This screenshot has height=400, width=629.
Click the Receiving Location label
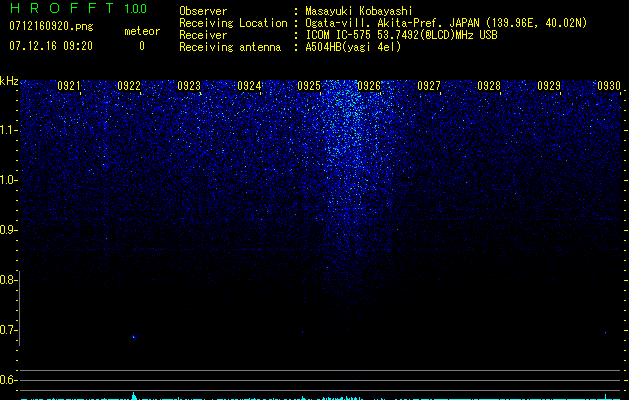(233, 23)
